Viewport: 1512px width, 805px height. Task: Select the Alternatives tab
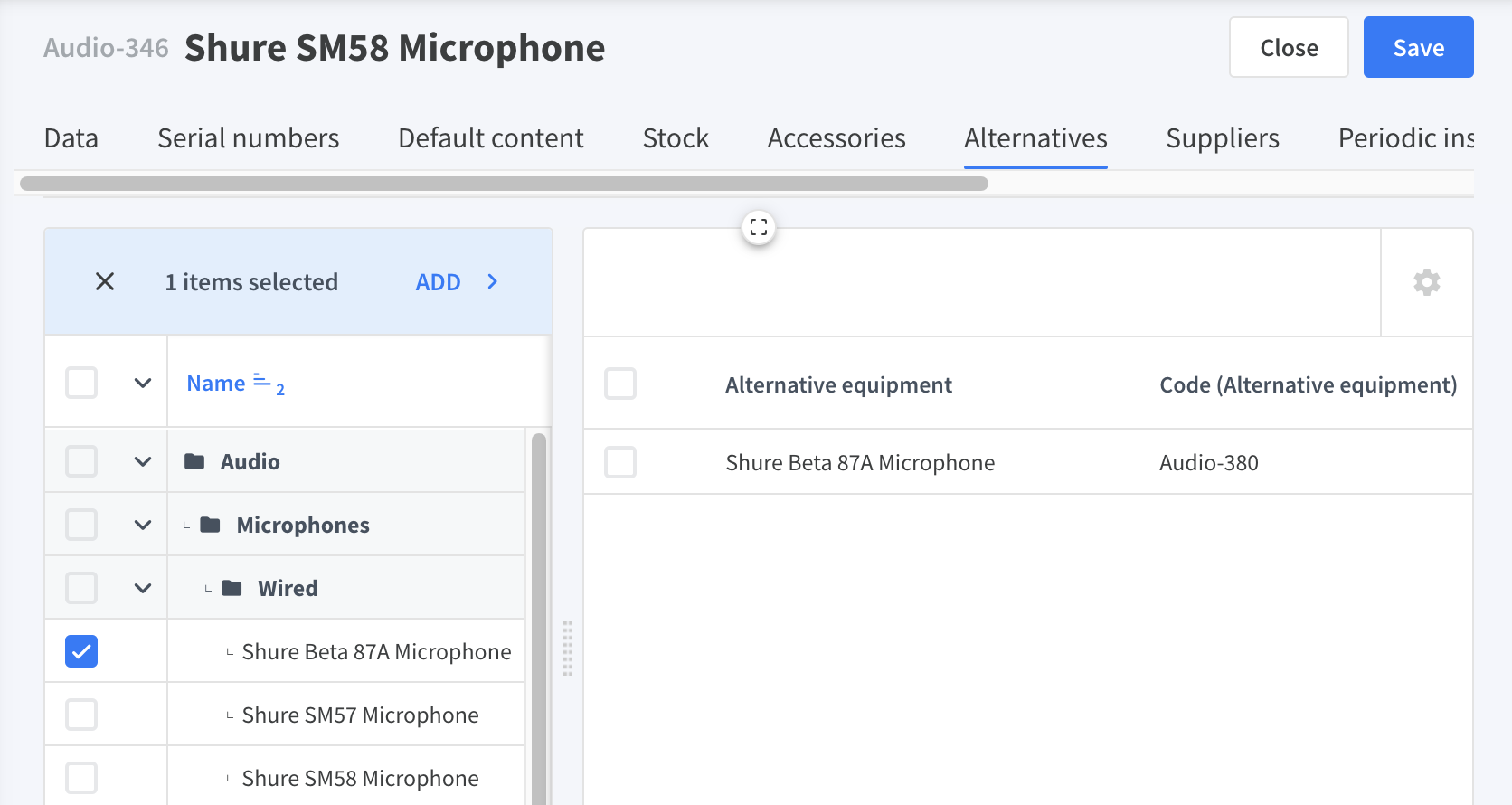[1035, 138]
